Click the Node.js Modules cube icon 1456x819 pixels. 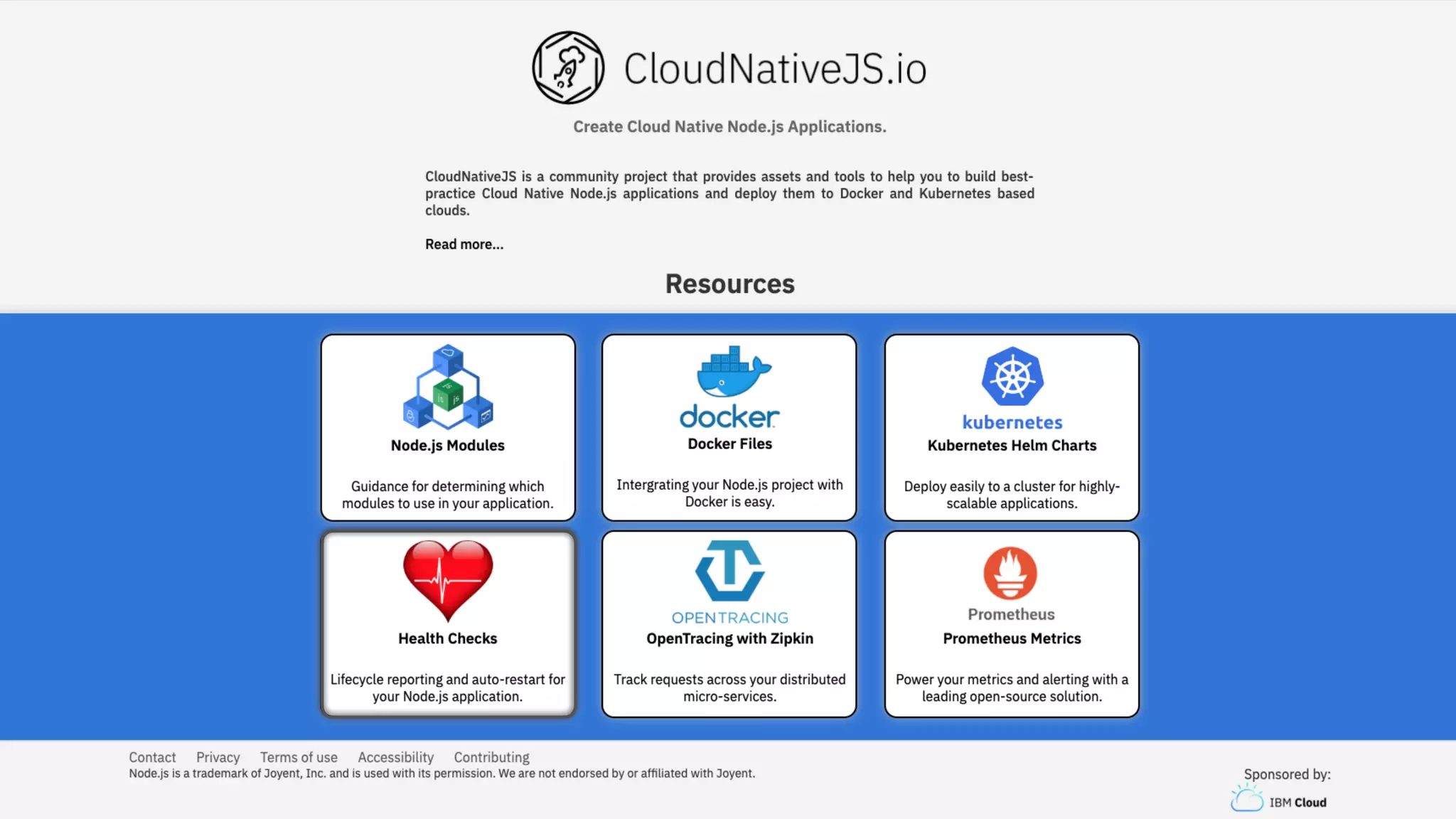(x=448, y=387)
